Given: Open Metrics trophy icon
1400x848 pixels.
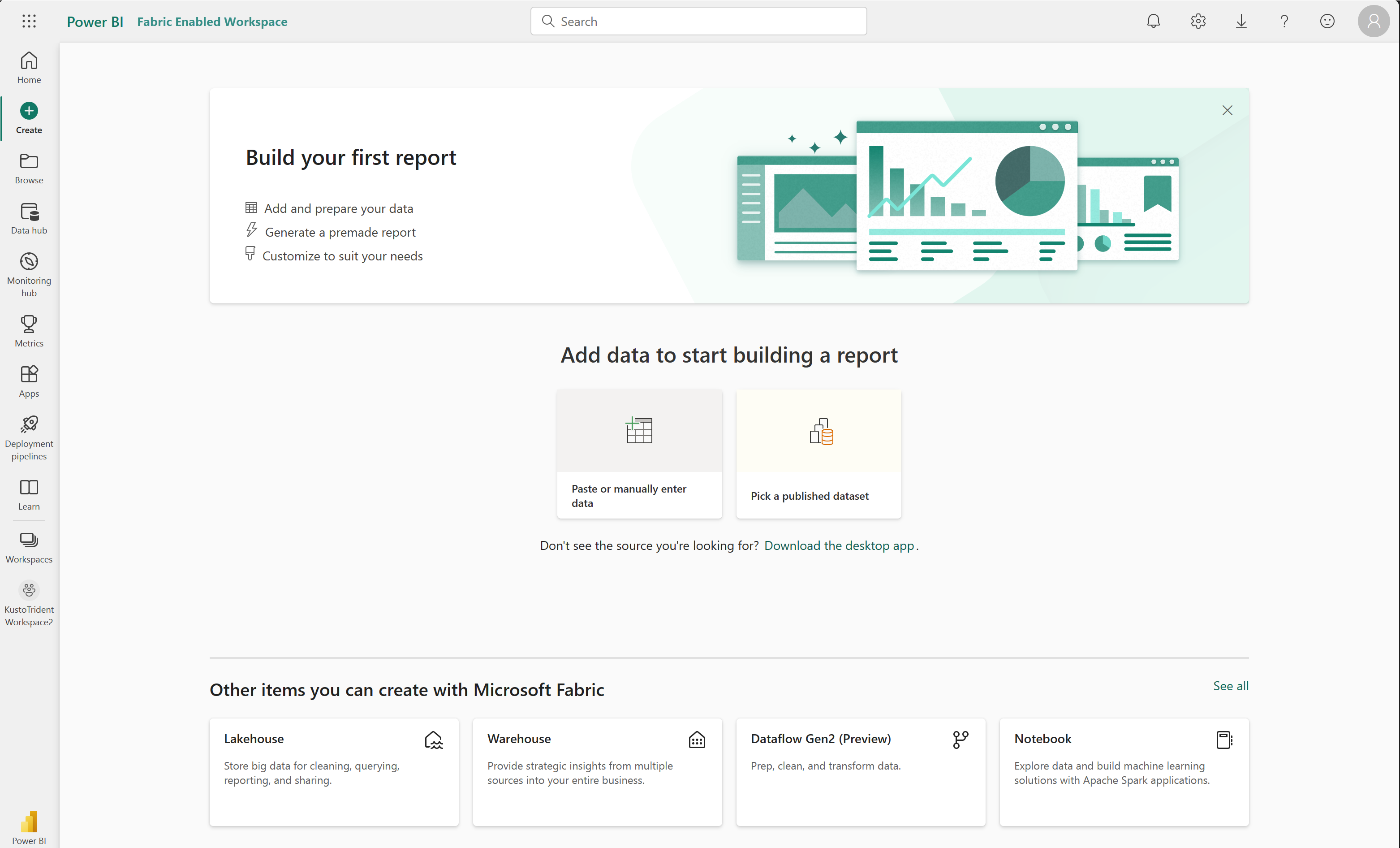Looking at the screenshot, I should click(x=29, y=324).
